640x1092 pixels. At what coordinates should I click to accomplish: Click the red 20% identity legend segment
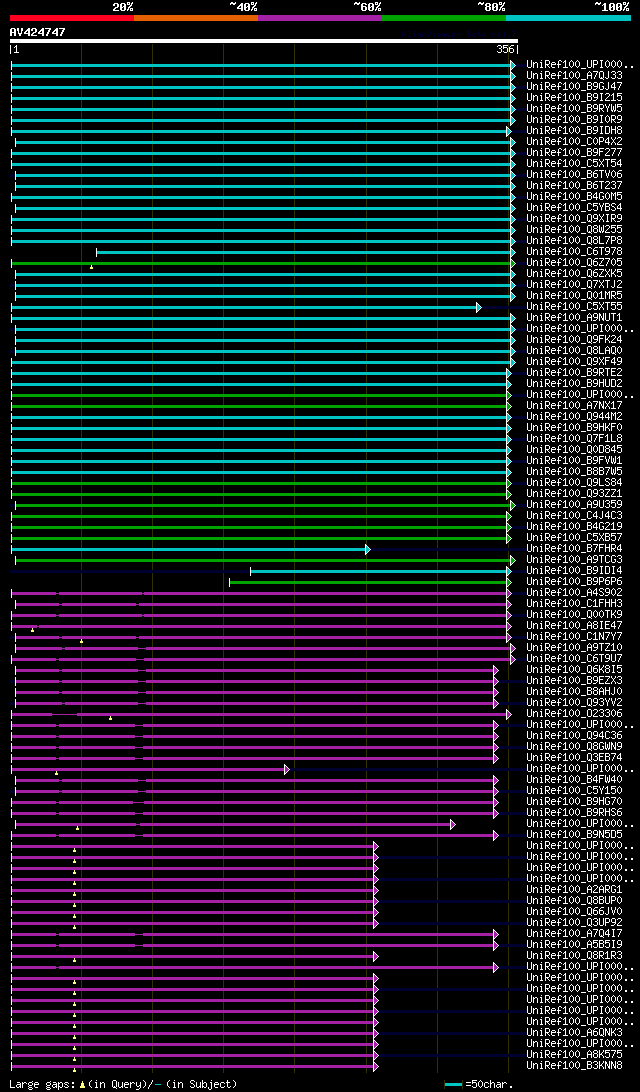tap(72, 17)
